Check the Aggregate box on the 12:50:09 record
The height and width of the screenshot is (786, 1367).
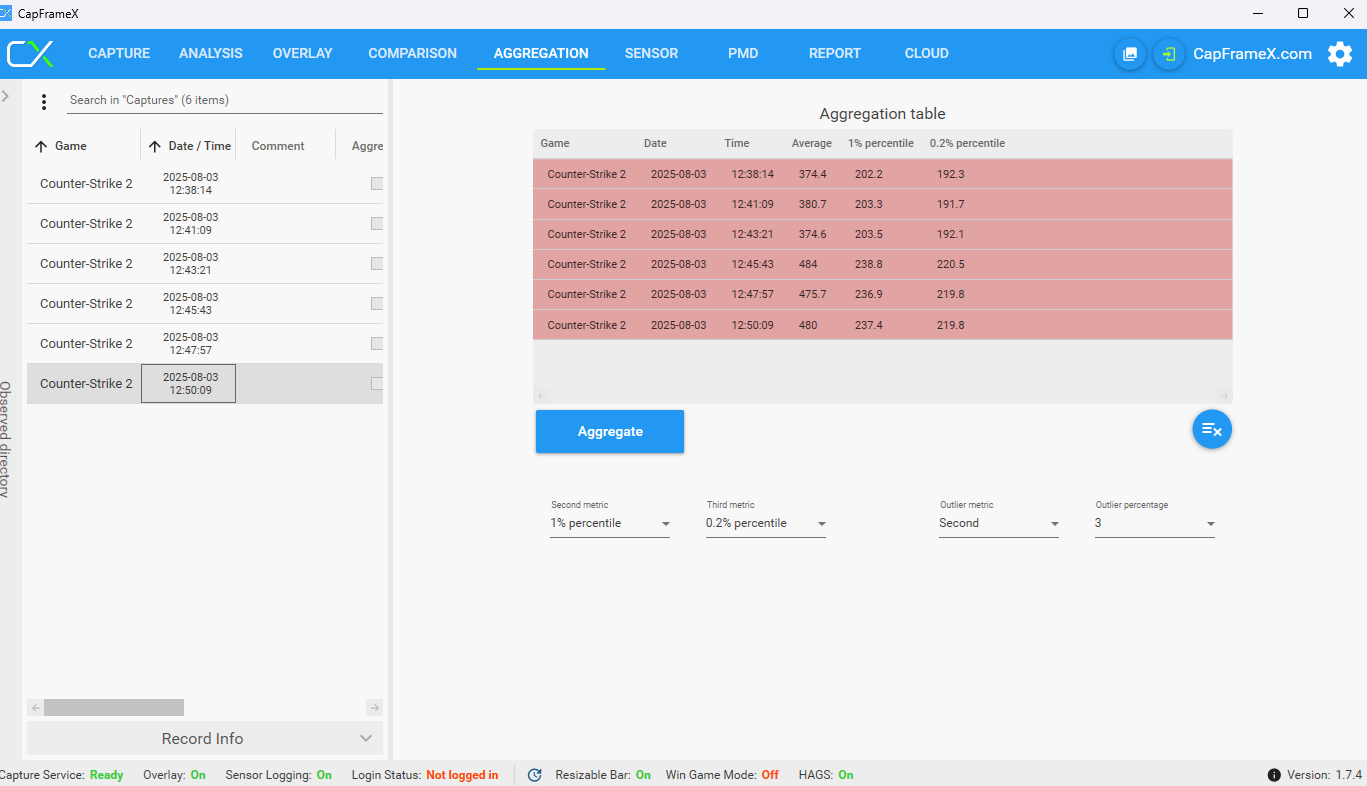point(377,383)
